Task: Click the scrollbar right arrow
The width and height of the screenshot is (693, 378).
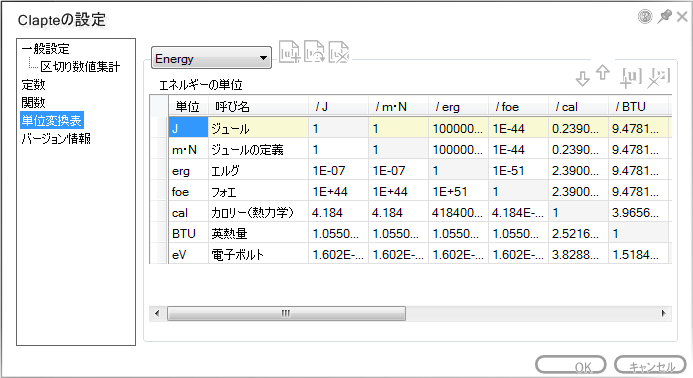Action: 663,313
